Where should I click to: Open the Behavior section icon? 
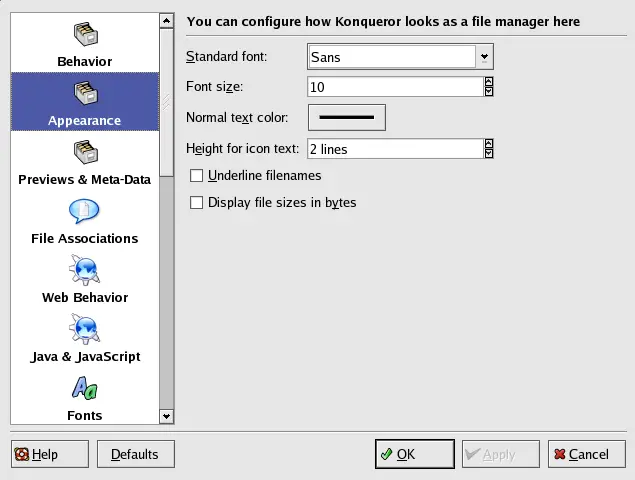[85, 33]
